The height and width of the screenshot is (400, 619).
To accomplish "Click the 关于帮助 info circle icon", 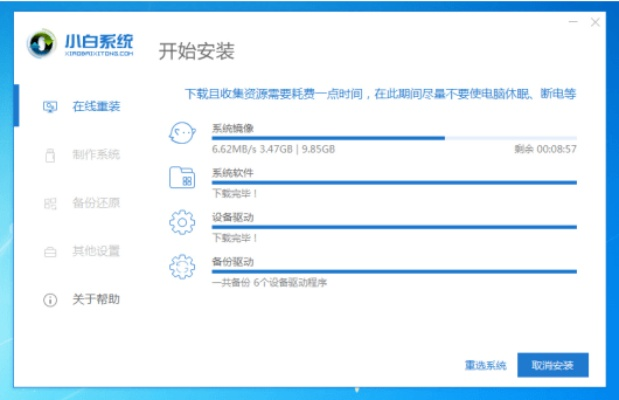I will click(x=50, y=300).
